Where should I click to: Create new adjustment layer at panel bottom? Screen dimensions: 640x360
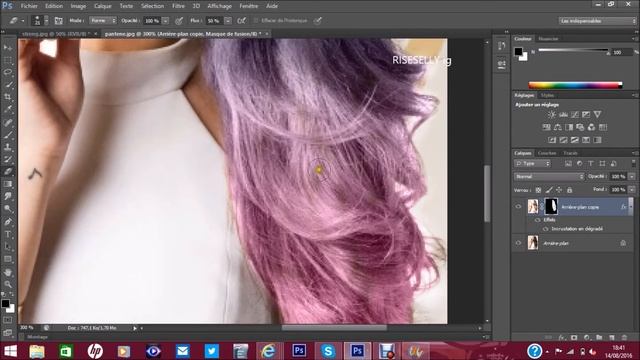coord(587,338)
